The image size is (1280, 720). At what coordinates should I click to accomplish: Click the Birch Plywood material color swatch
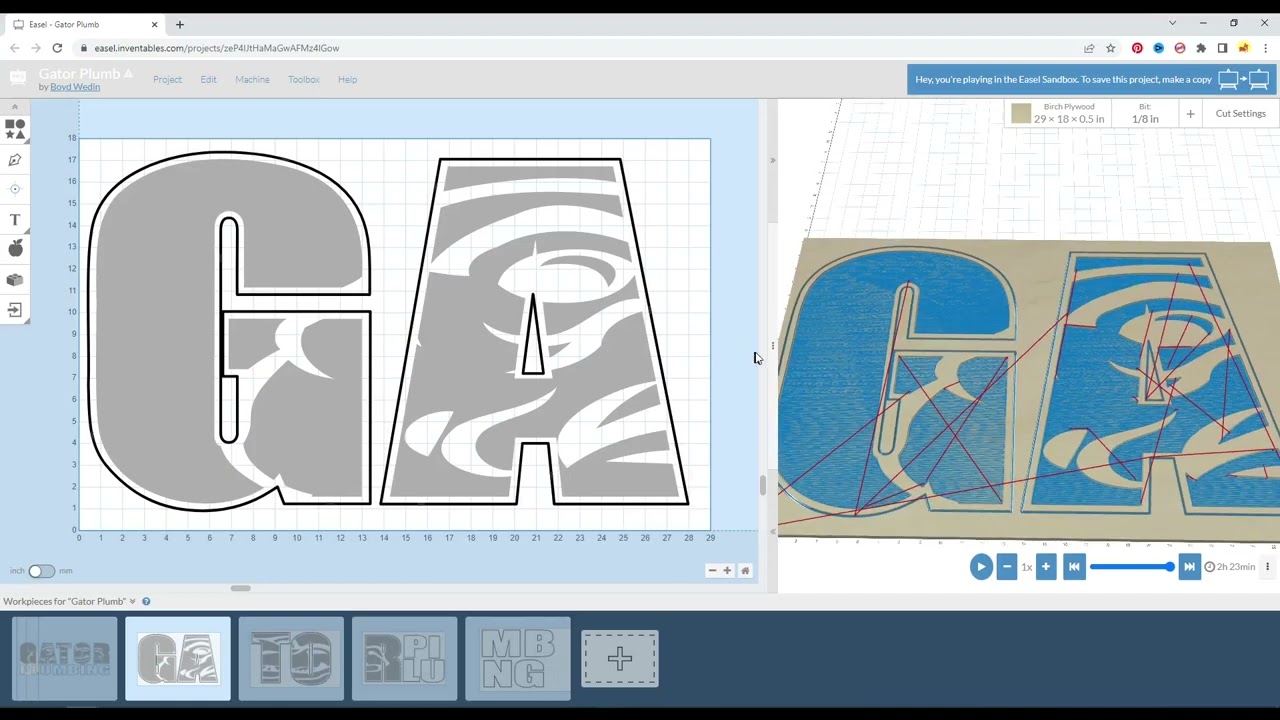(1021, 114)
